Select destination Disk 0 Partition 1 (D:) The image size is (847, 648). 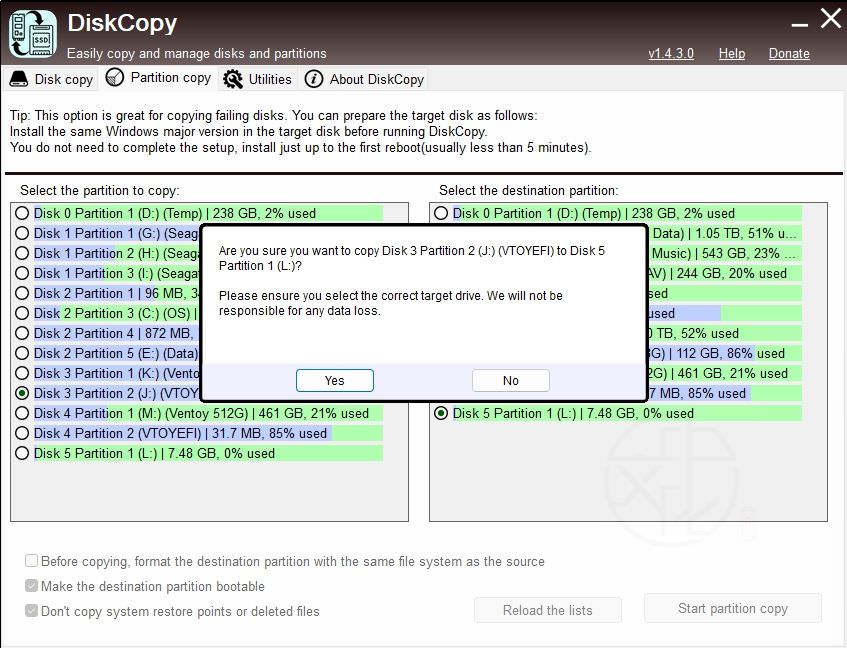click(x=441, y=213)
